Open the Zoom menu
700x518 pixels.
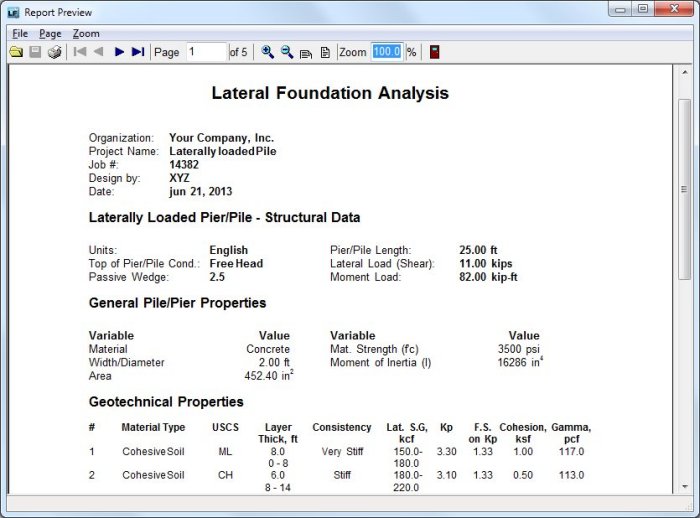click(x=86, y=33)
